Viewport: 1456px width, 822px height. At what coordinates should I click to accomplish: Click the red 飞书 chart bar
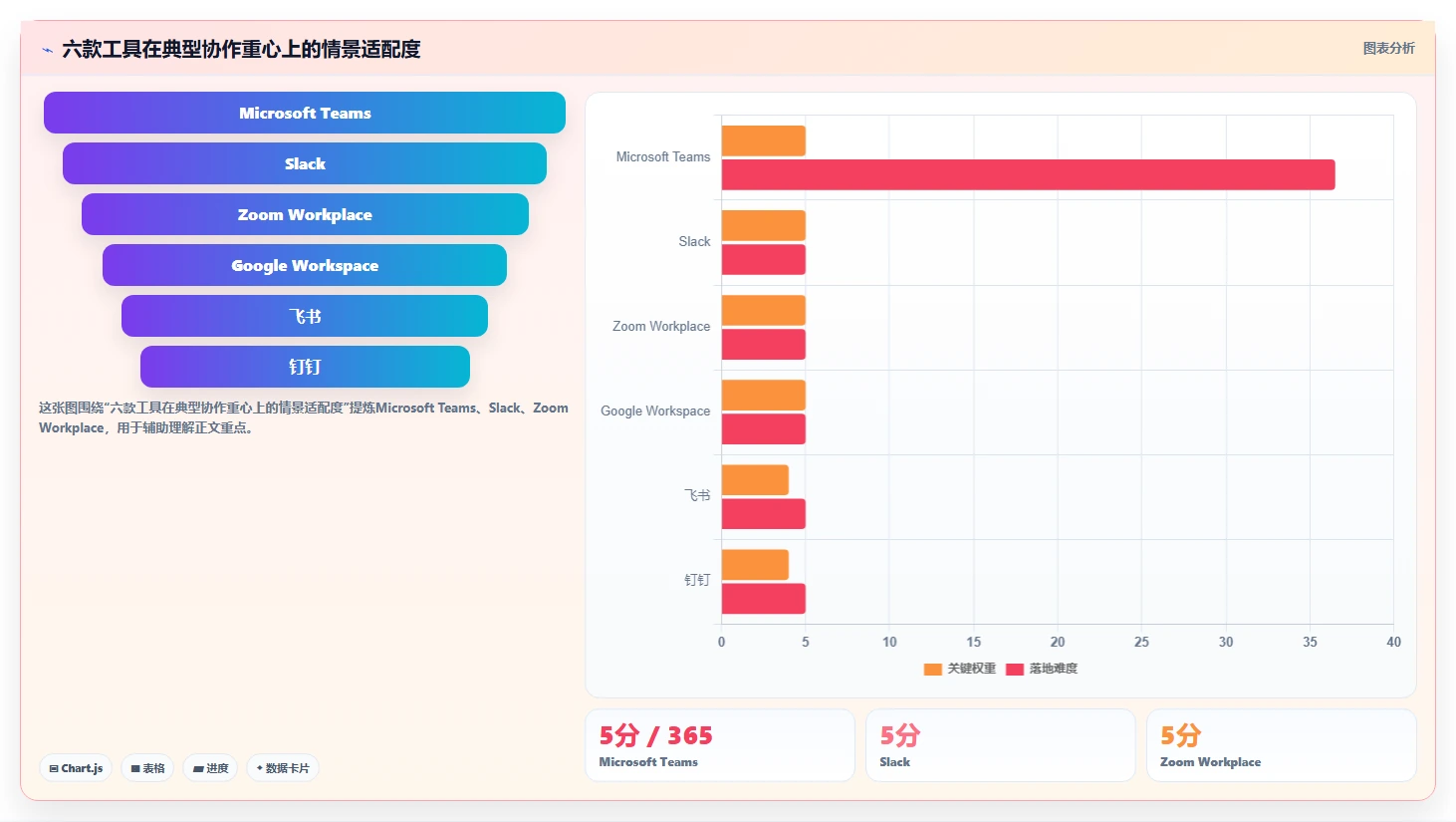click(764, 513)
